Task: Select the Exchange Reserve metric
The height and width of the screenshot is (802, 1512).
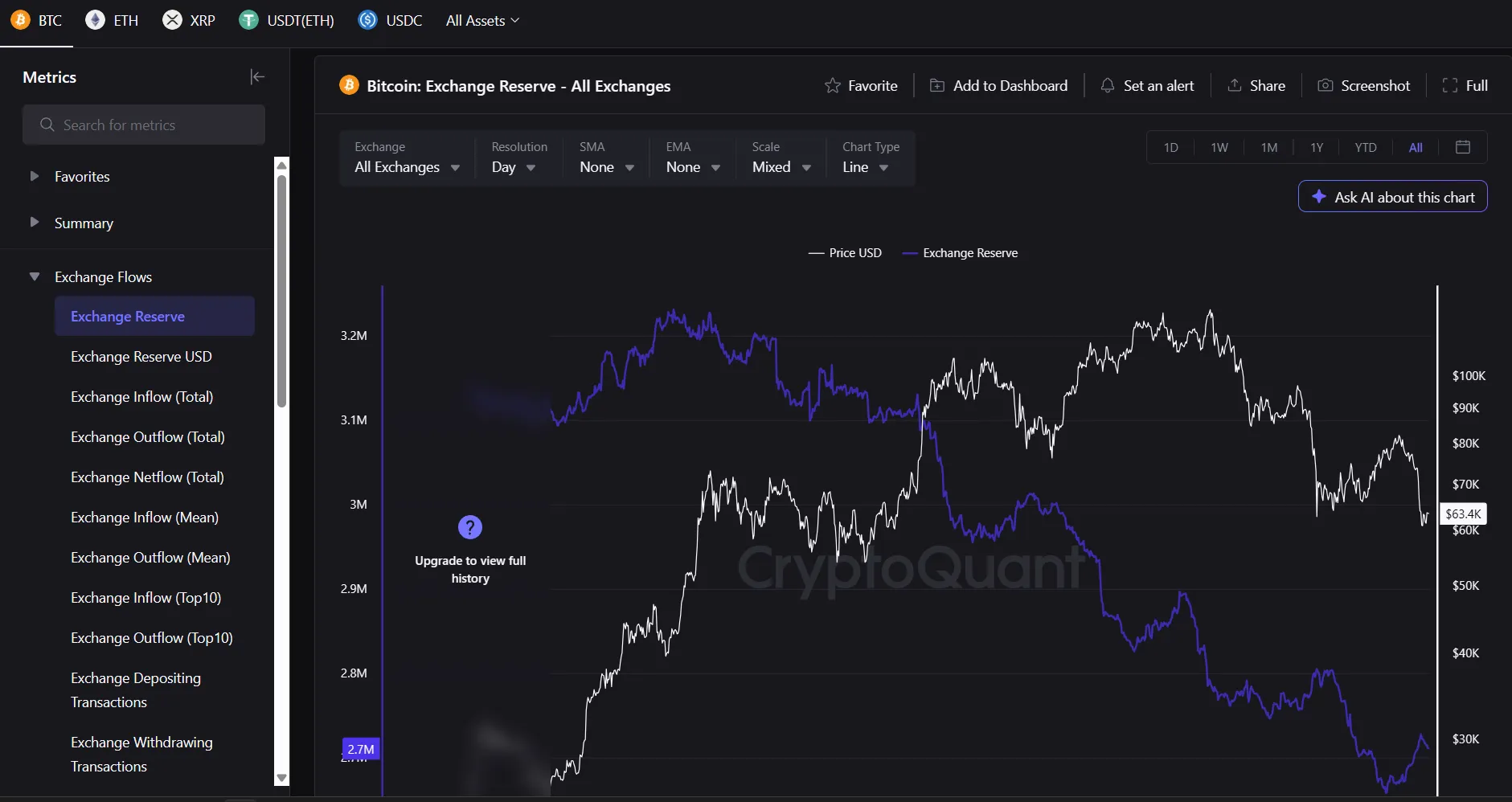Action: (154, 316)
